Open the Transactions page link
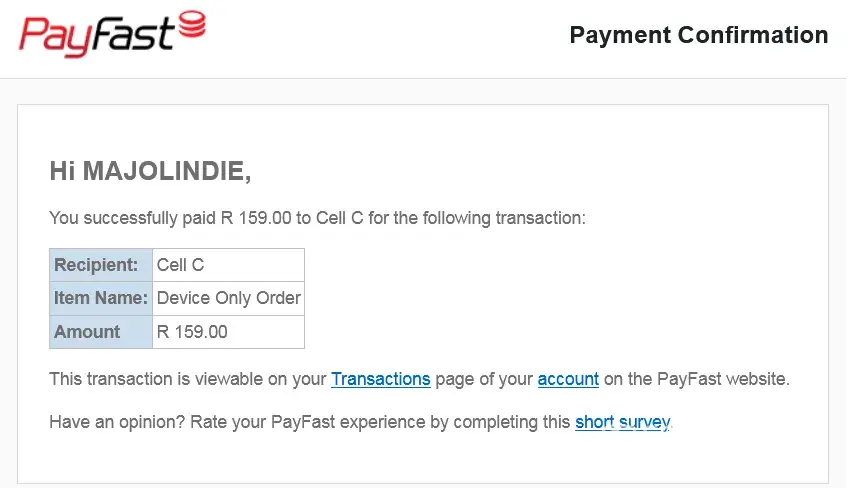 pyautogui.click(x=380, y=379)
